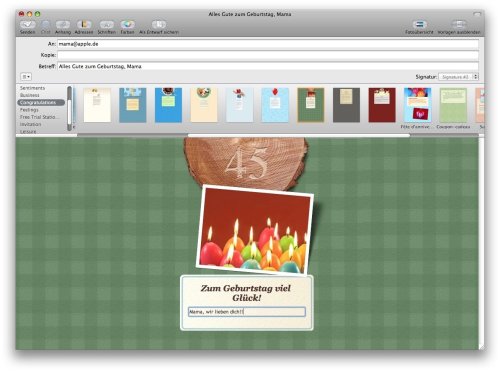
Task: Open the Adressen address panel
Action: (84, 27)
